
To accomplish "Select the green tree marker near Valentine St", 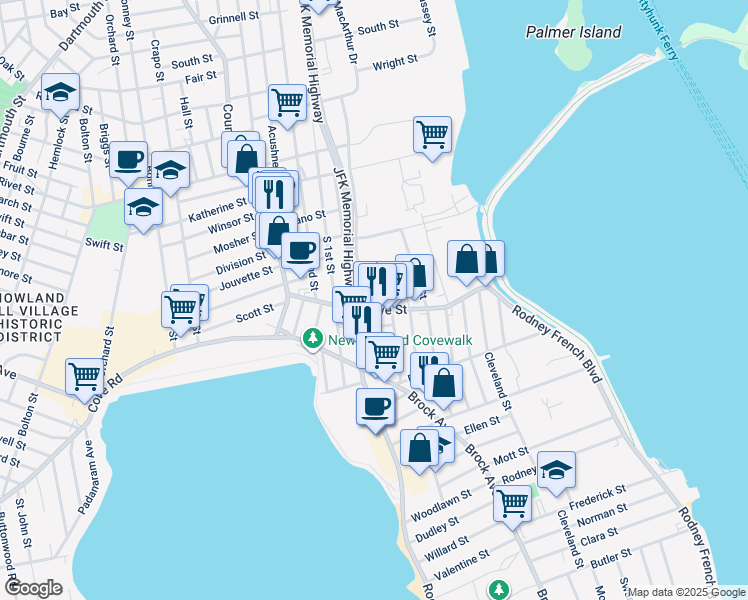I will coord(497,590).
